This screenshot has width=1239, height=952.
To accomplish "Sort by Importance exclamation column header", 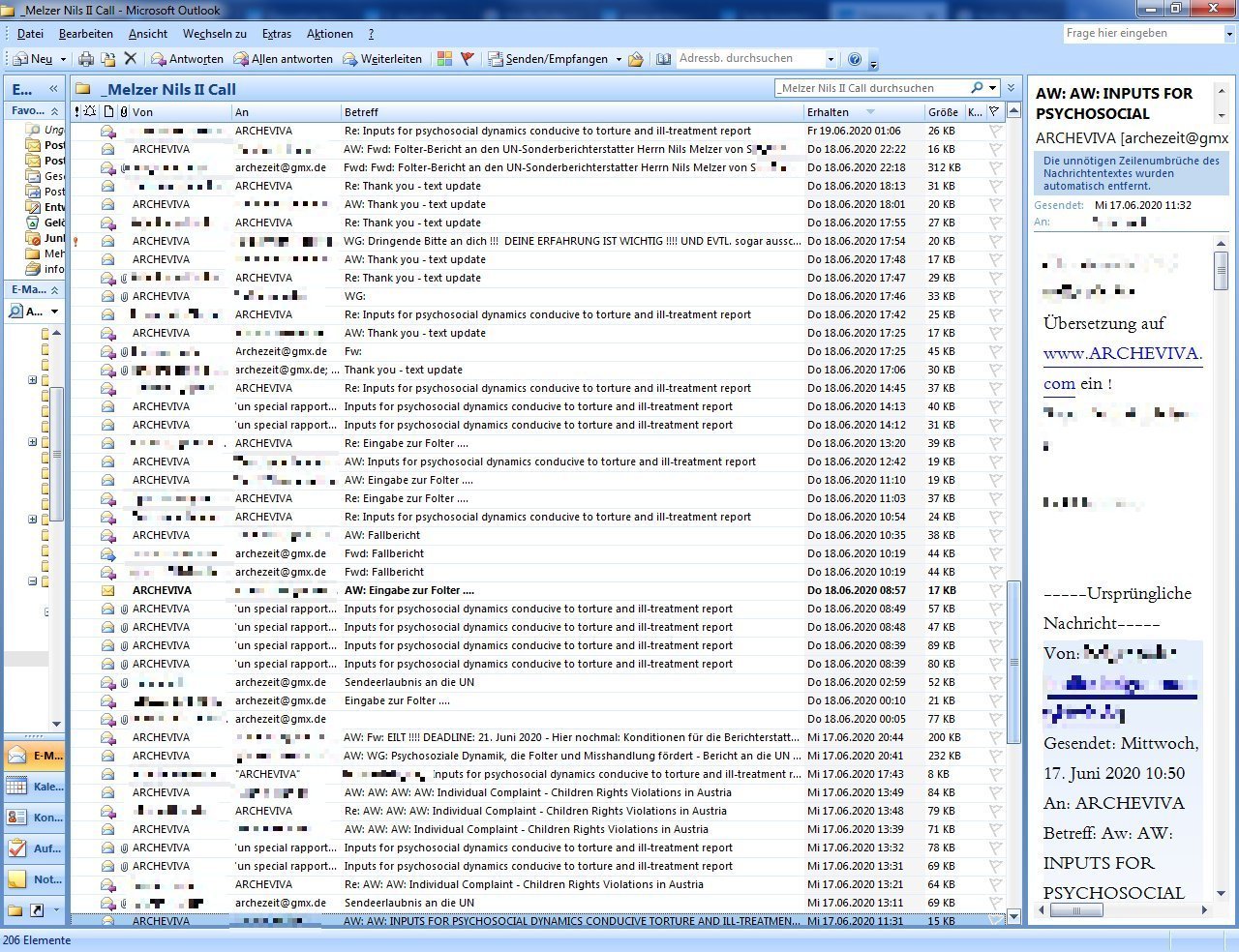I will point(76,112).
